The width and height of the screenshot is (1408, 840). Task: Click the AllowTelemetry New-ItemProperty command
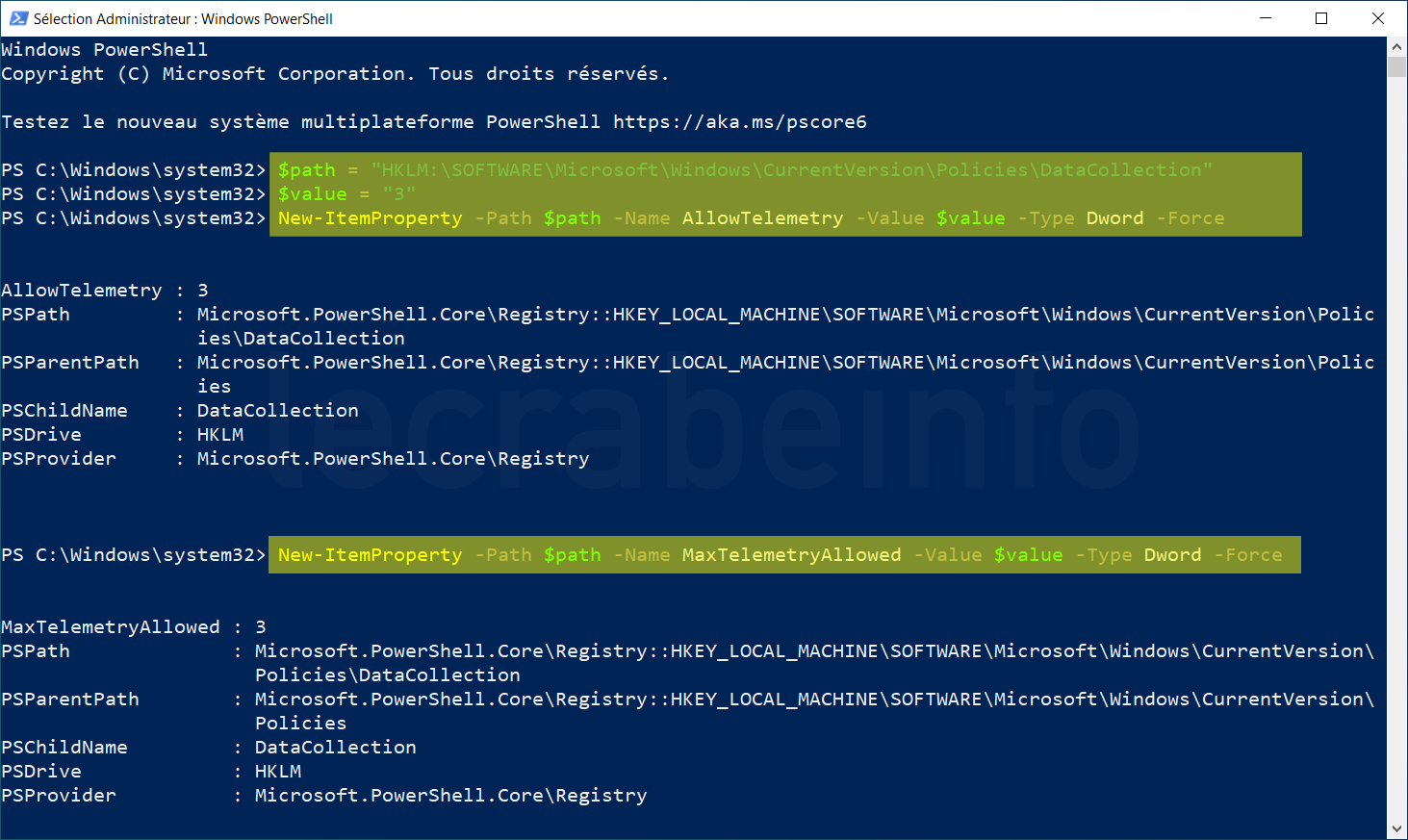click(751, 218)
